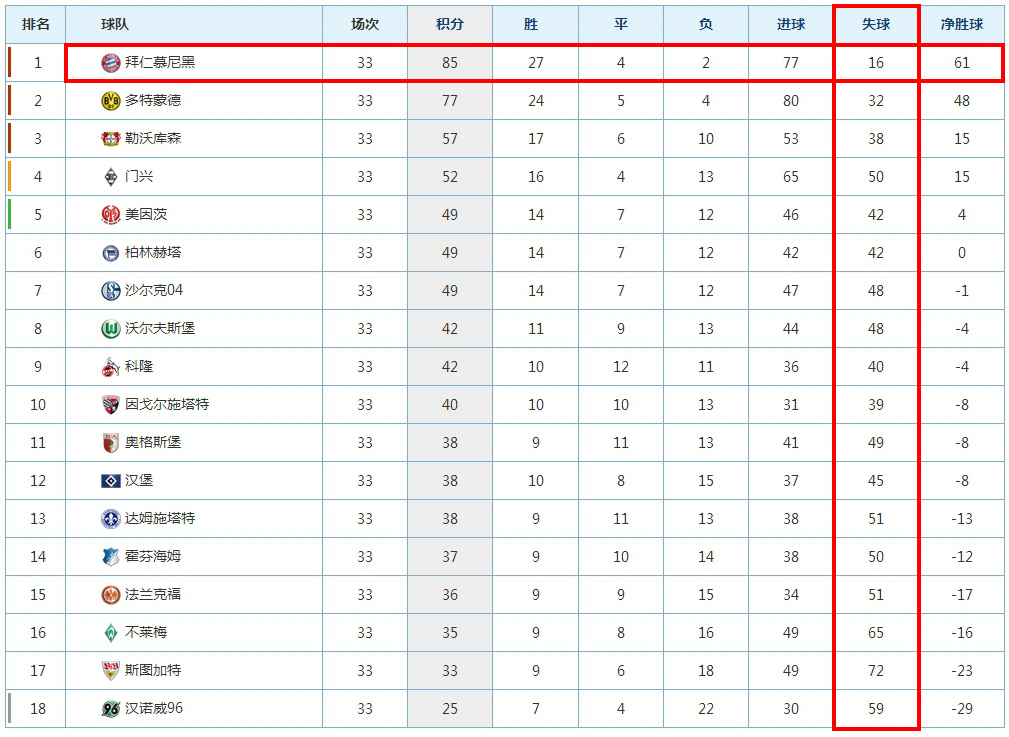This screenshot has height=737, width=1009.
Task: Click the Mainz 05 club logo
Action: [110, 215]
